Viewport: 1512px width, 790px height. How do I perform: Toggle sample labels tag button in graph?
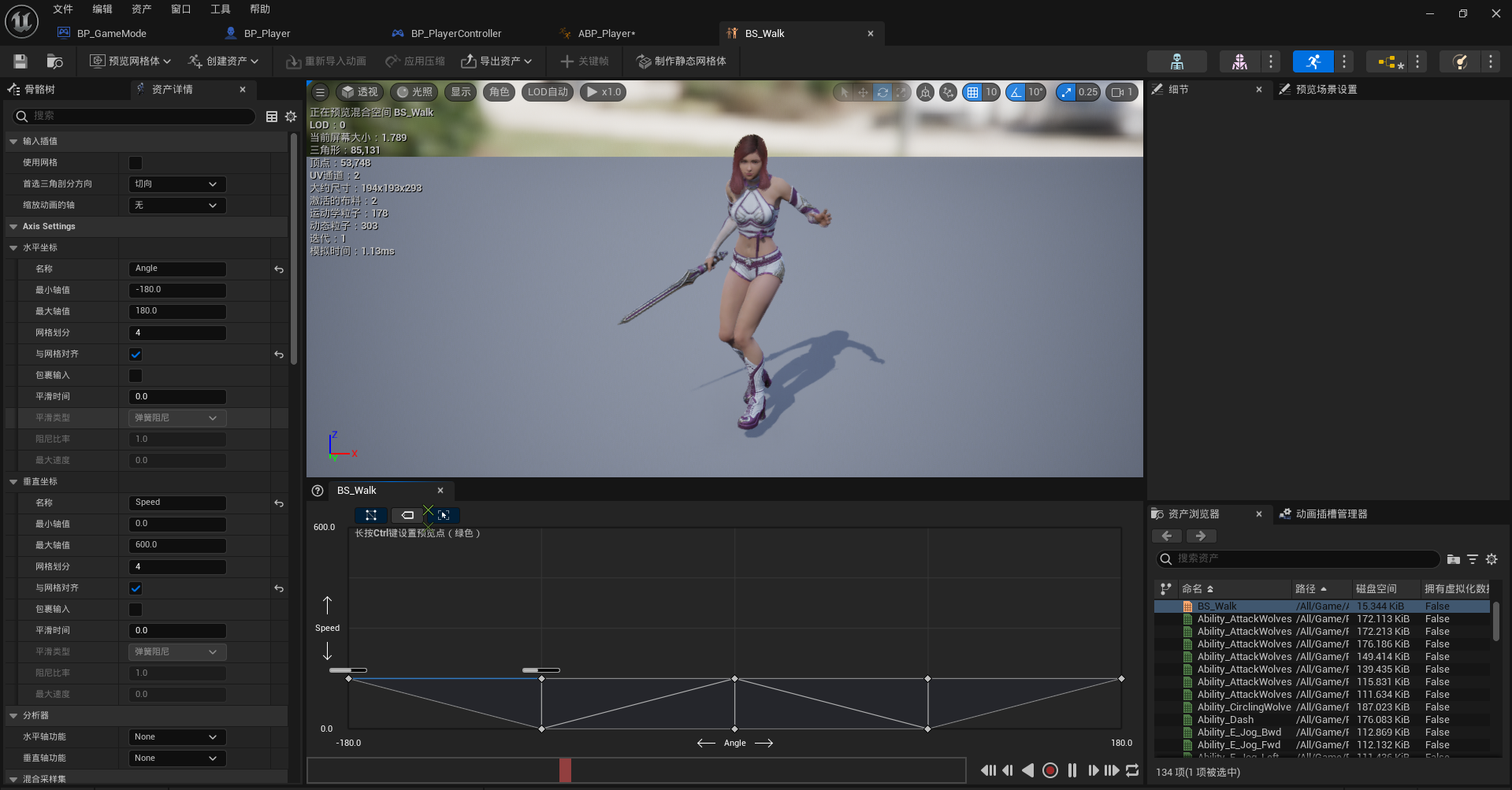(x=407, y=515)
